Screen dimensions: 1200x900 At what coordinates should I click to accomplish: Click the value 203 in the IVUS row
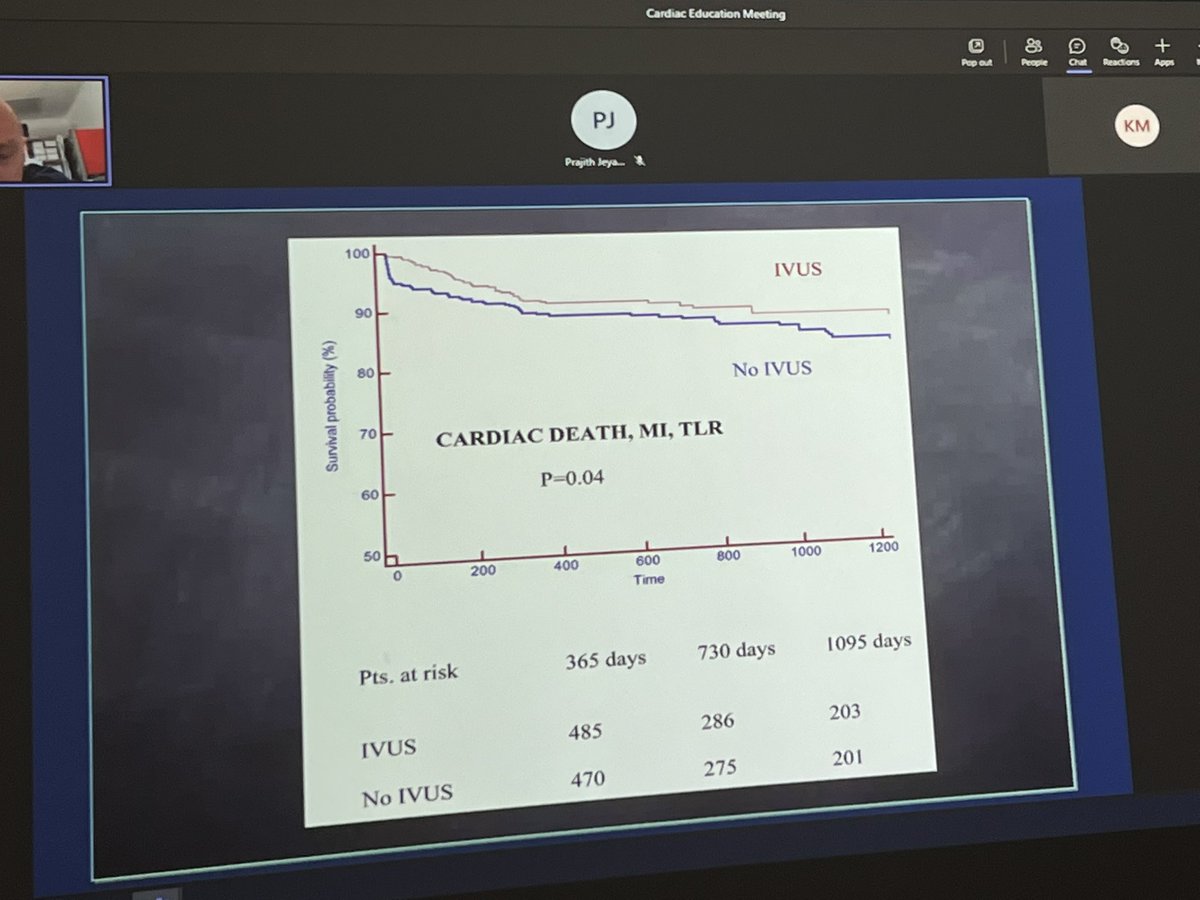click(846, 710)
